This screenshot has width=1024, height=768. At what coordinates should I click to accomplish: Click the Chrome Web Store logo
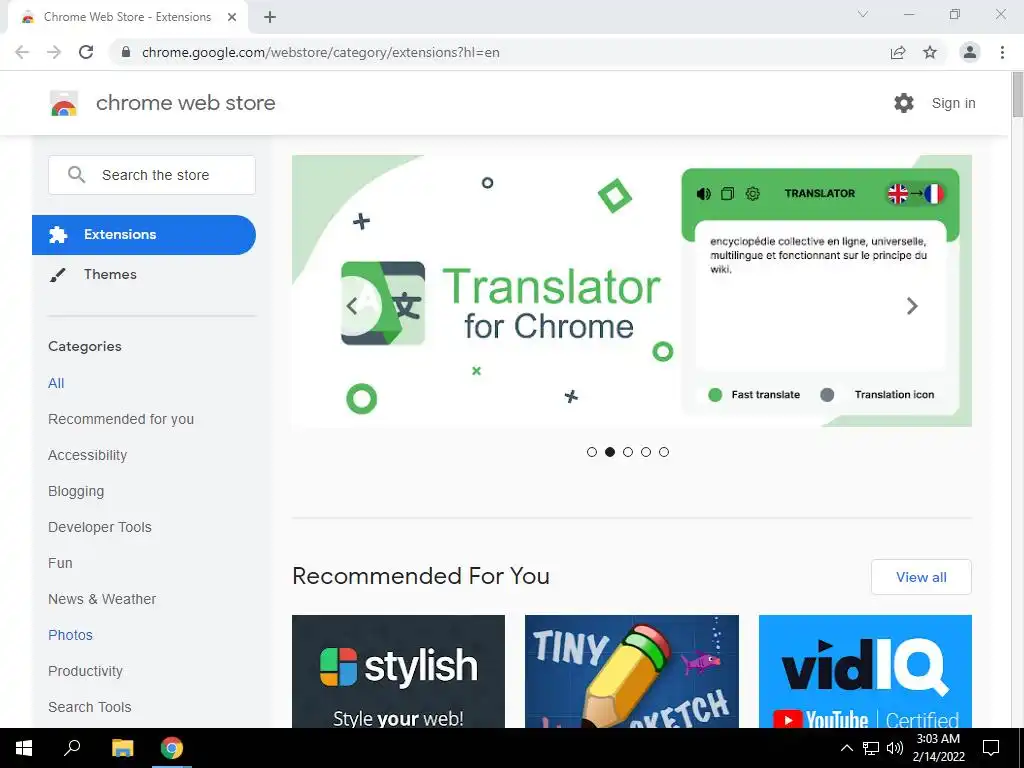tap(64, 103)
